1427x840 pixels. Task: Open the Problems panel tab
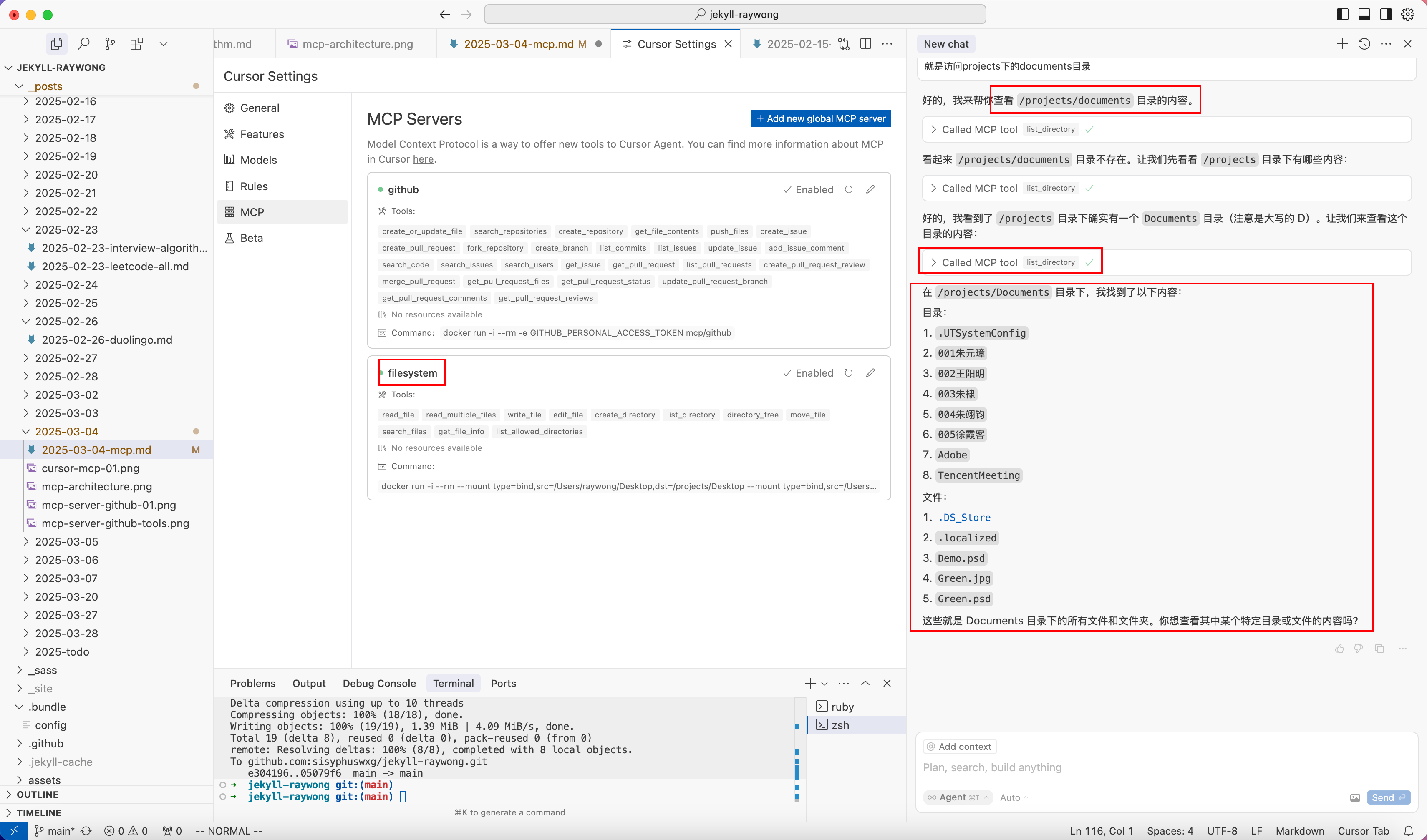tap(252, 683)
